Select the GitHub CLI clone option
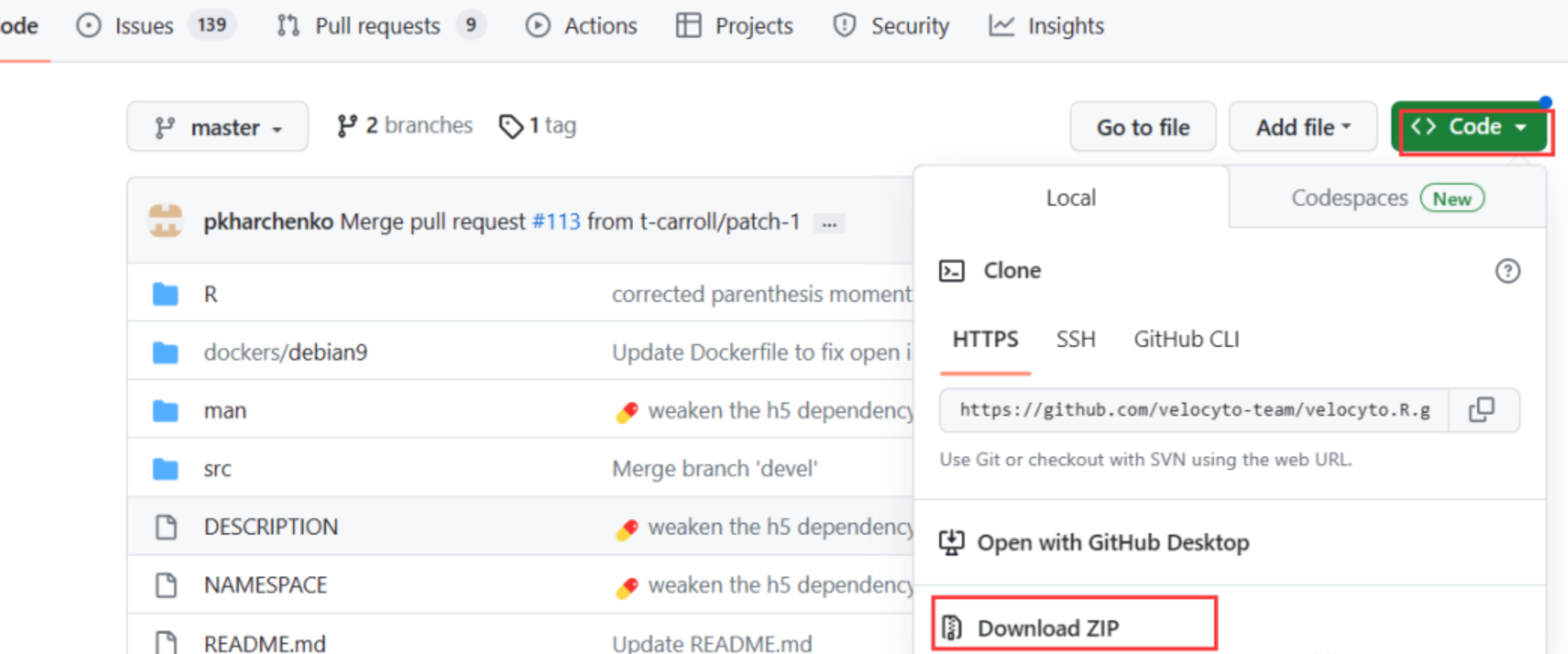 1186,339
